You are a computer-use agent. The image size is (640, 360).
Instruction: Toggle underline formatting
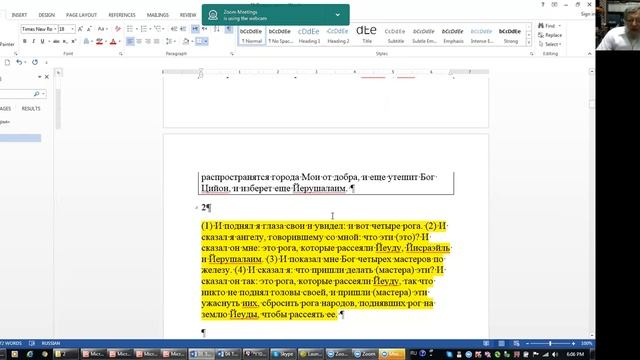(42, 41)
